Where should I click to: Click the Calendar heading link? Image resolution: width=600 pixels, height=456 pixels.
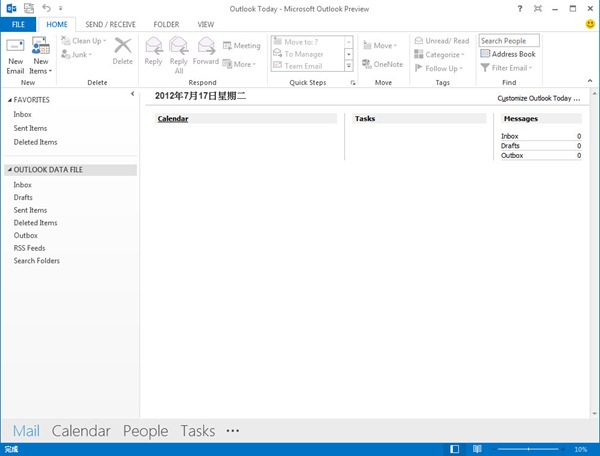tap(173, 119)
